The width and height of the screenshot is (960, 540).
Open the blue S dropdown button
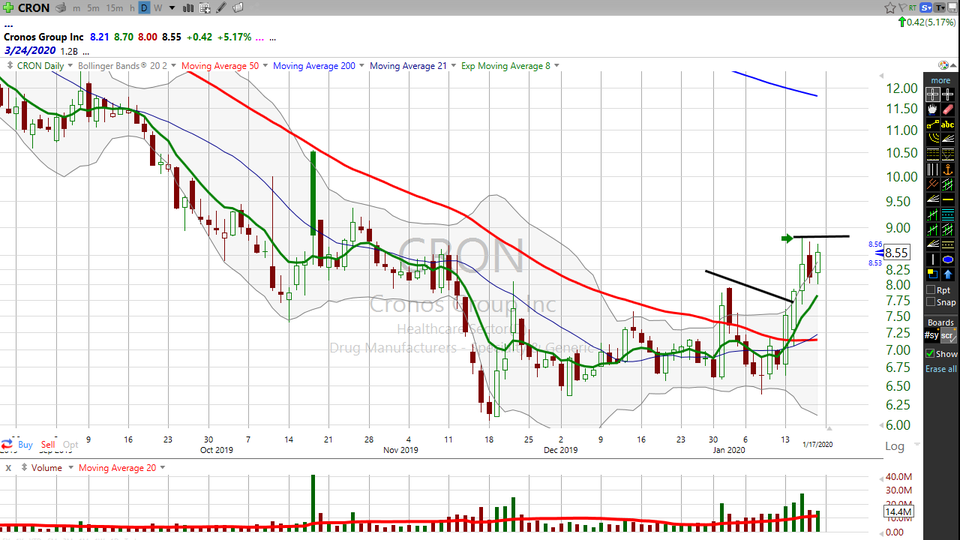(926, 8)
